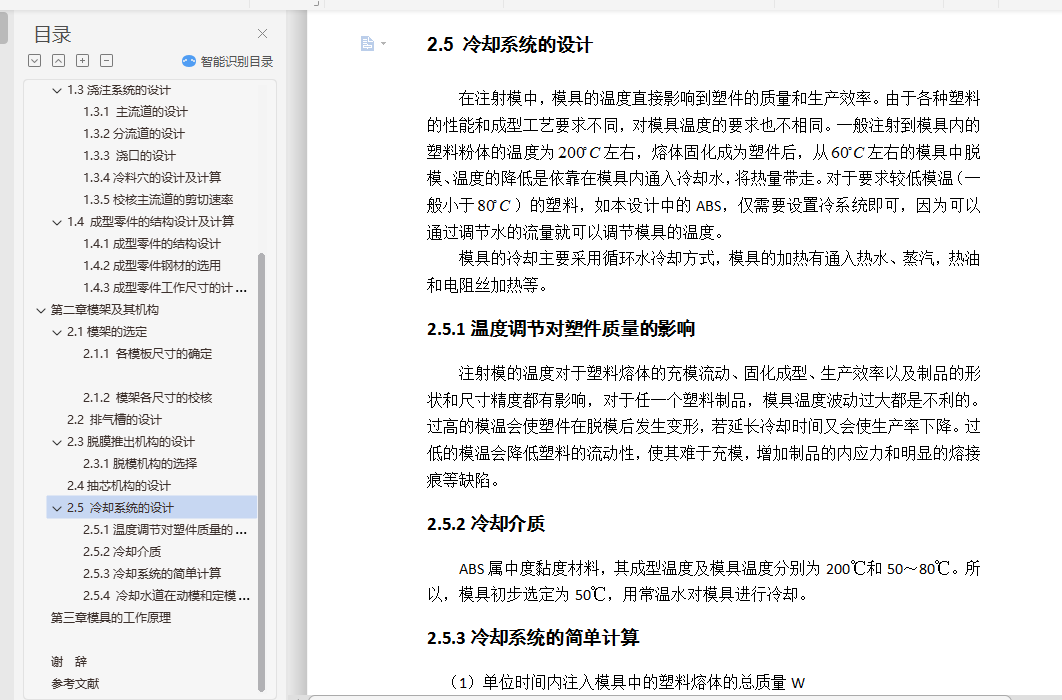Close the 目录 outline panel
This screenshot has width=1062, height=700.
[x=263, y=33]
